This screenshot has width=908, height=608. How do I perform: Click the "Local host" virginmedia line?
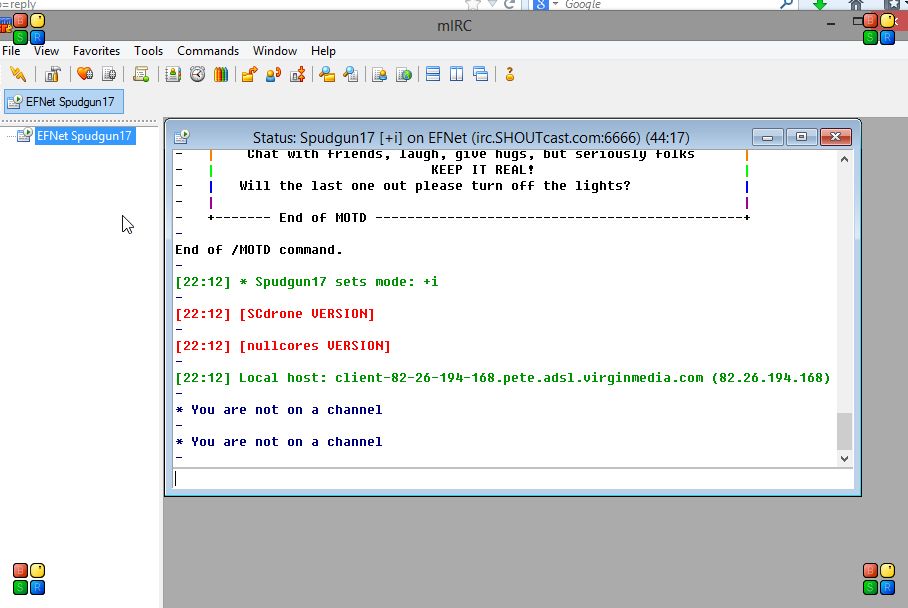point(503,378)
